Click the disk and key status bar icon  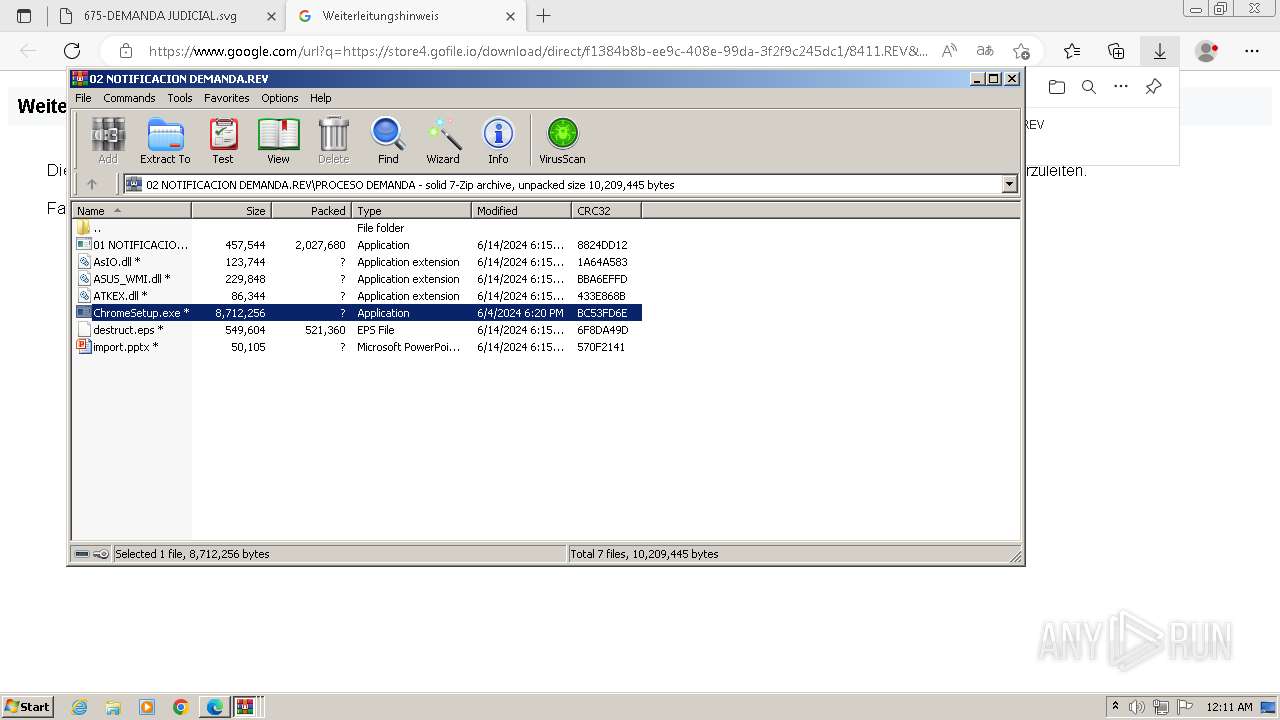coord(92,554)
